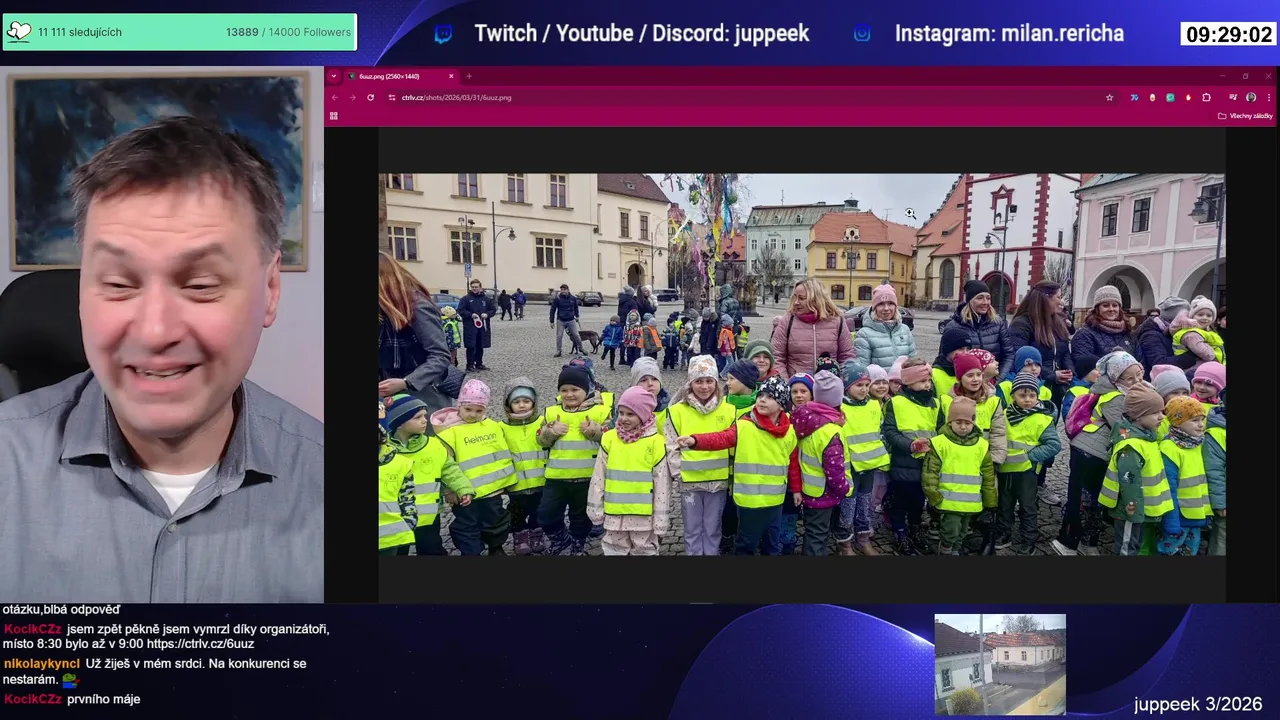Open the Extensions puzzle menu
1280x720 pixels.
1206,97
